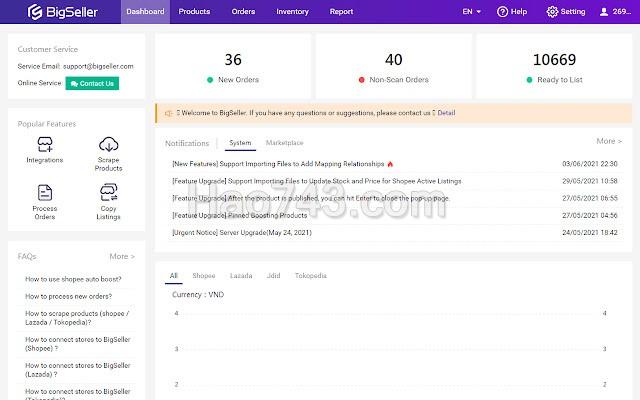Open Urgent Notice Server Upgrade May 24 notice
Image resolution: width=640 pixels, height=400 pixels.
click(242, 233)
